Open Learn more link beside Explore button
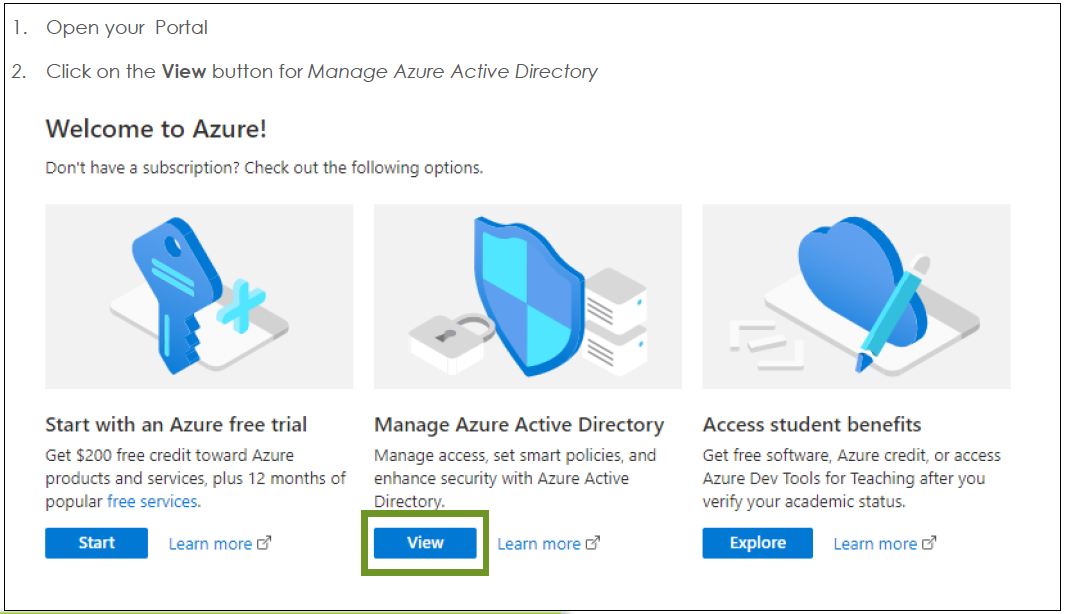Screen dimensions: 1065x614 [x=876, y=544]
